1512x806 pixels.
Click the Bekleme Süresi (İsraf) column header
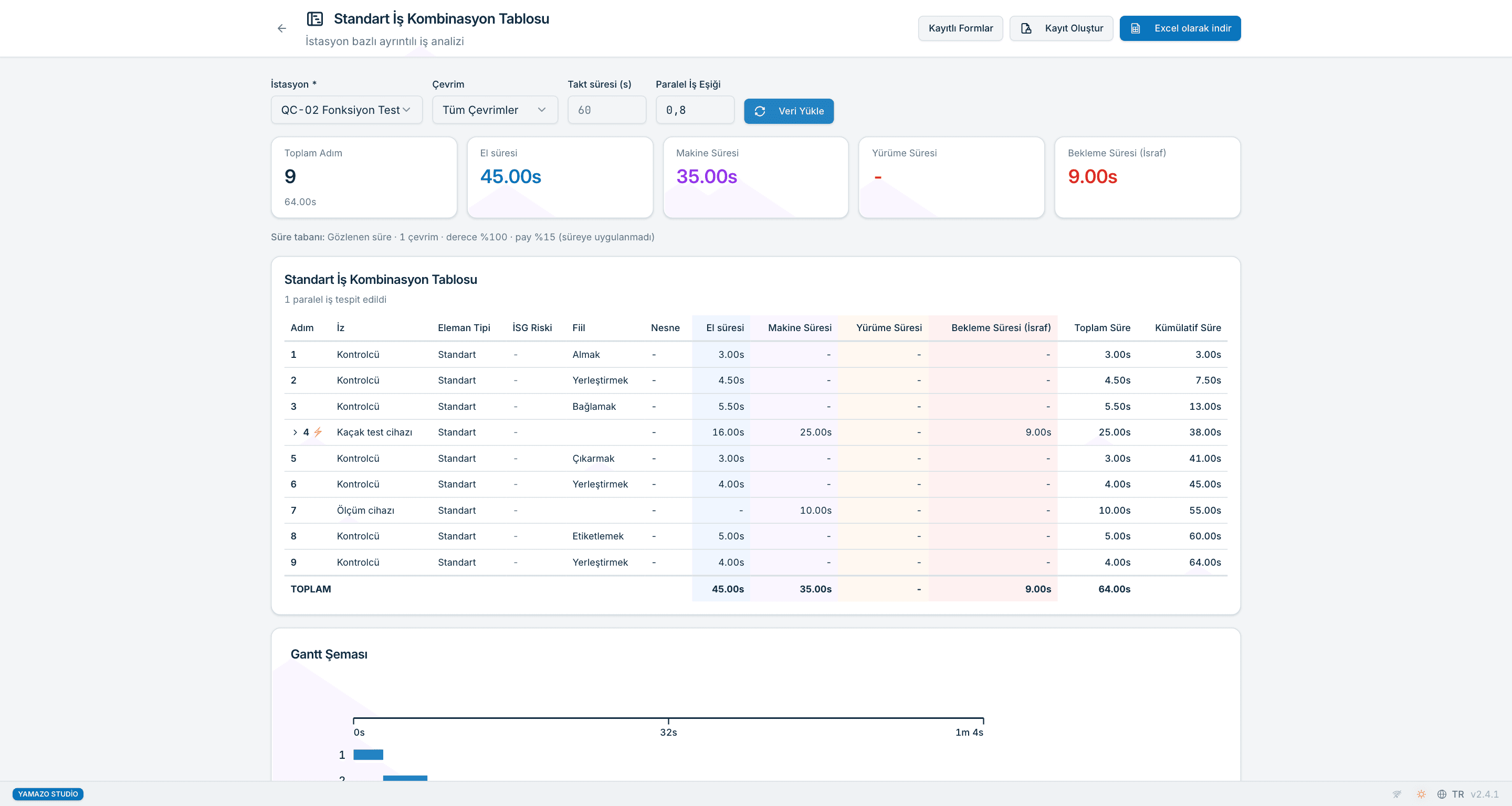[x=1001, y=328]
